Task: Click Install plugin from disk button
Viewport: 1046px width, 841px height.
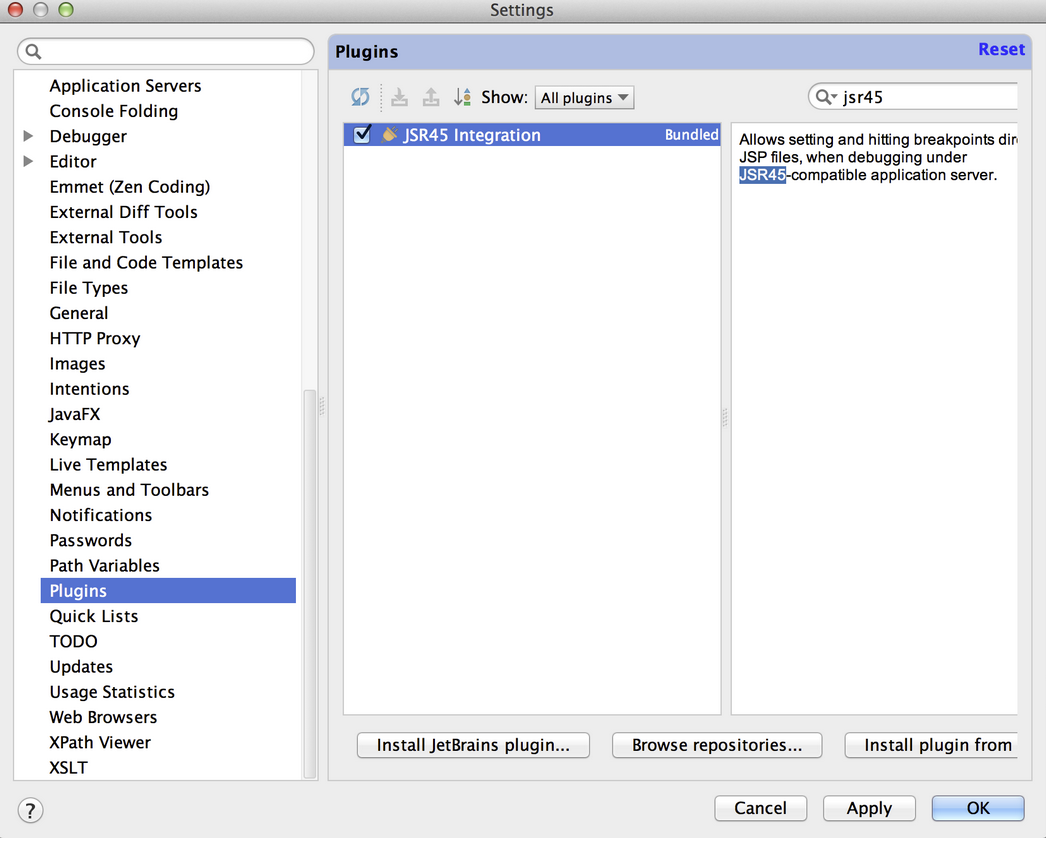Action: coord(931,745)
